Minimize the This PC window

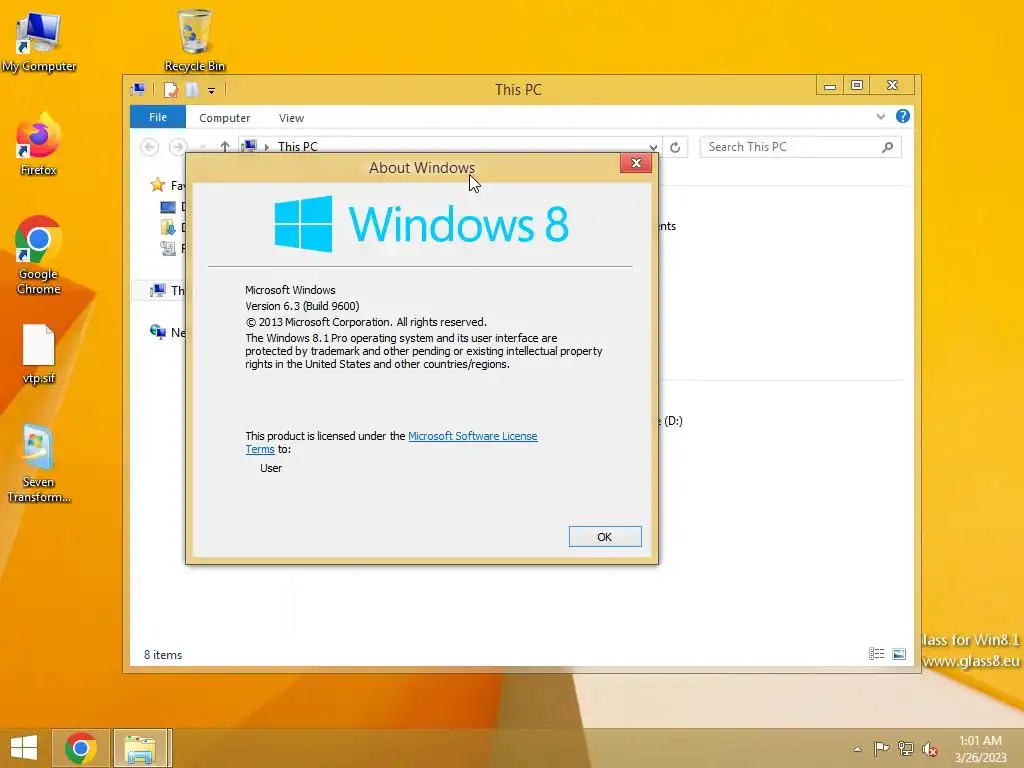click(829, 86)
